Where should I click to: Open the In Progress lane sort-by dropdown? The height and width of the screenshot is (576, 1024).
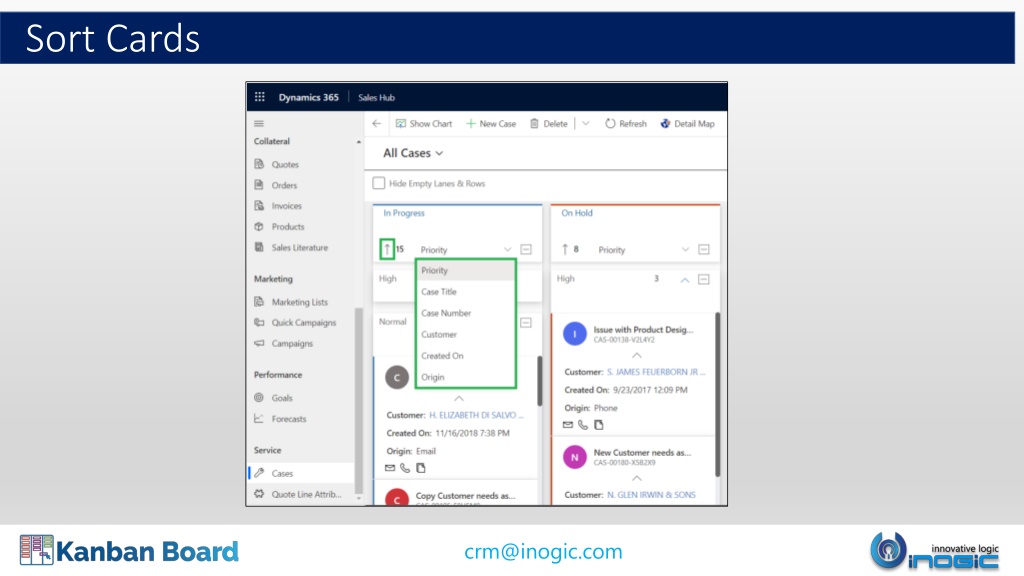tap(465, 249)
